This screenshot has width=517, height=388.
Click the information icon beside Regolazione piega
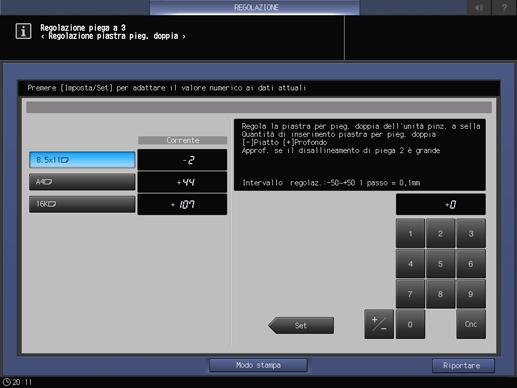coord(23,31)
